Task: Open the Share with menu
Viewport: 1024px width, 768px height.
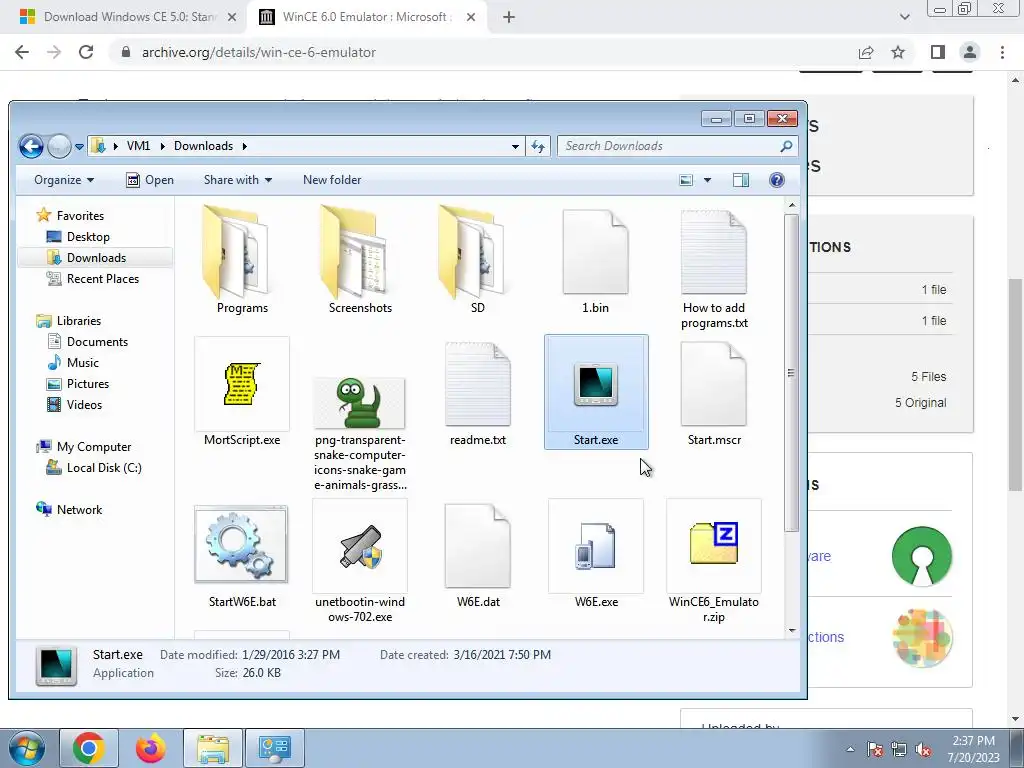Action: 238,180
